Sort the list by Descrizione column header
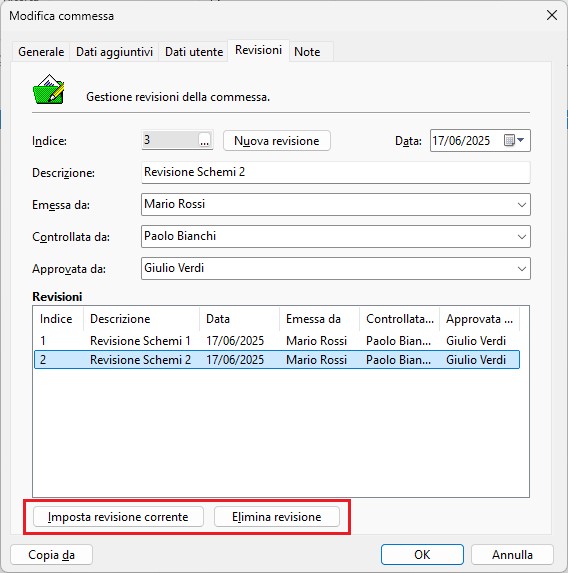 coord(141,319)
